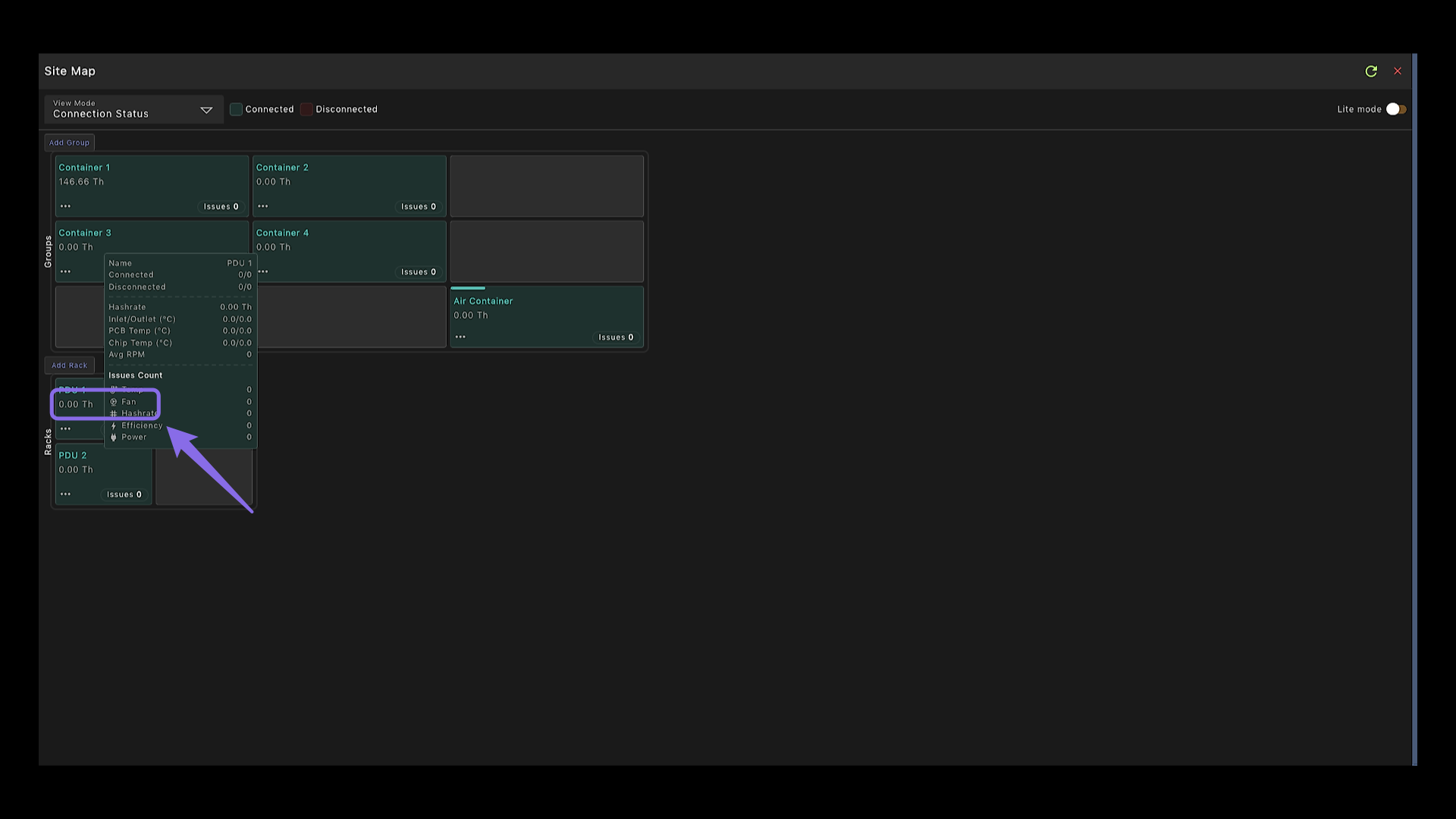Image resolution: width=1456 pixels, height=819 pixels.
Task: Click the Hashrate issue icon in tooltip
Action: click(x=114, y=414)
